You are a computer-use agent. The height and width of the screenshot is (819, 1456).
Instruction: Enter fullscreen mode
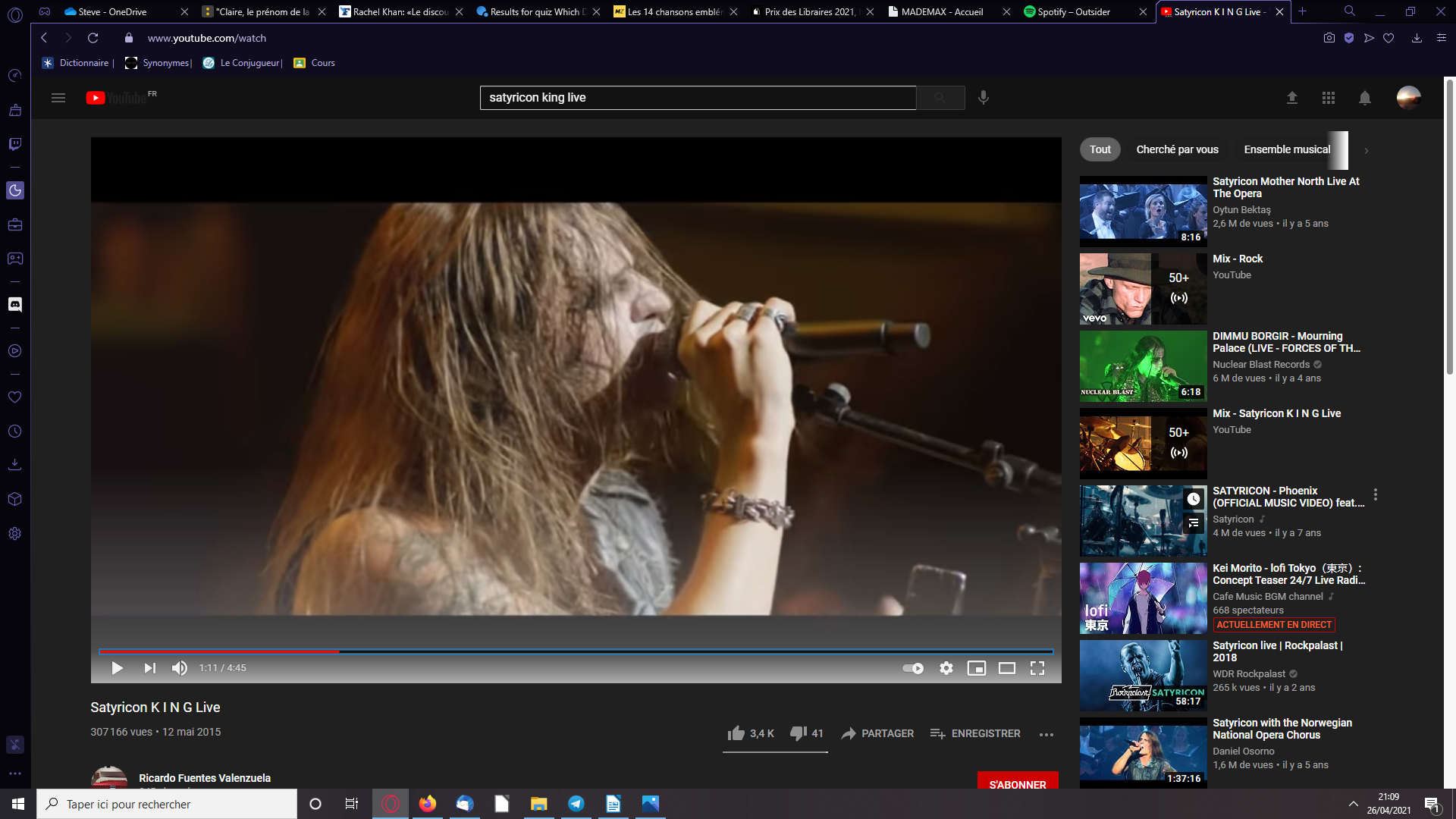[1037, 668]
